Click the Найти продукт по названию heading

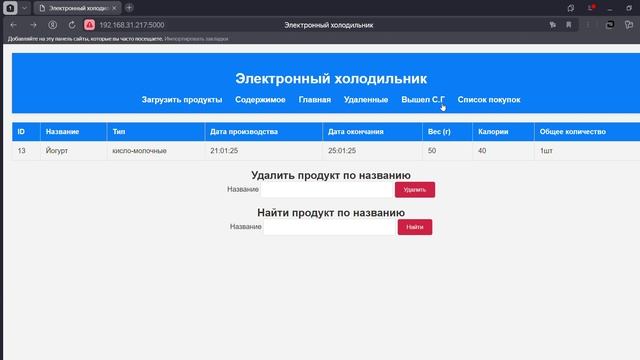click(x=331, y=213)
